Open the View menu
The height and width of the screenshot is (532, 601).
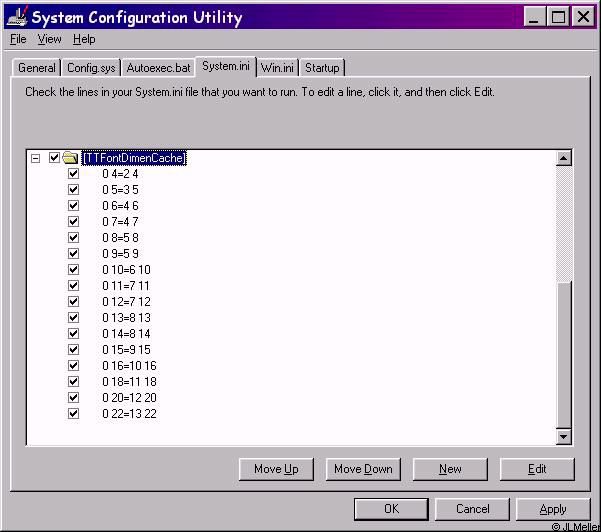[x=49, y=39]
